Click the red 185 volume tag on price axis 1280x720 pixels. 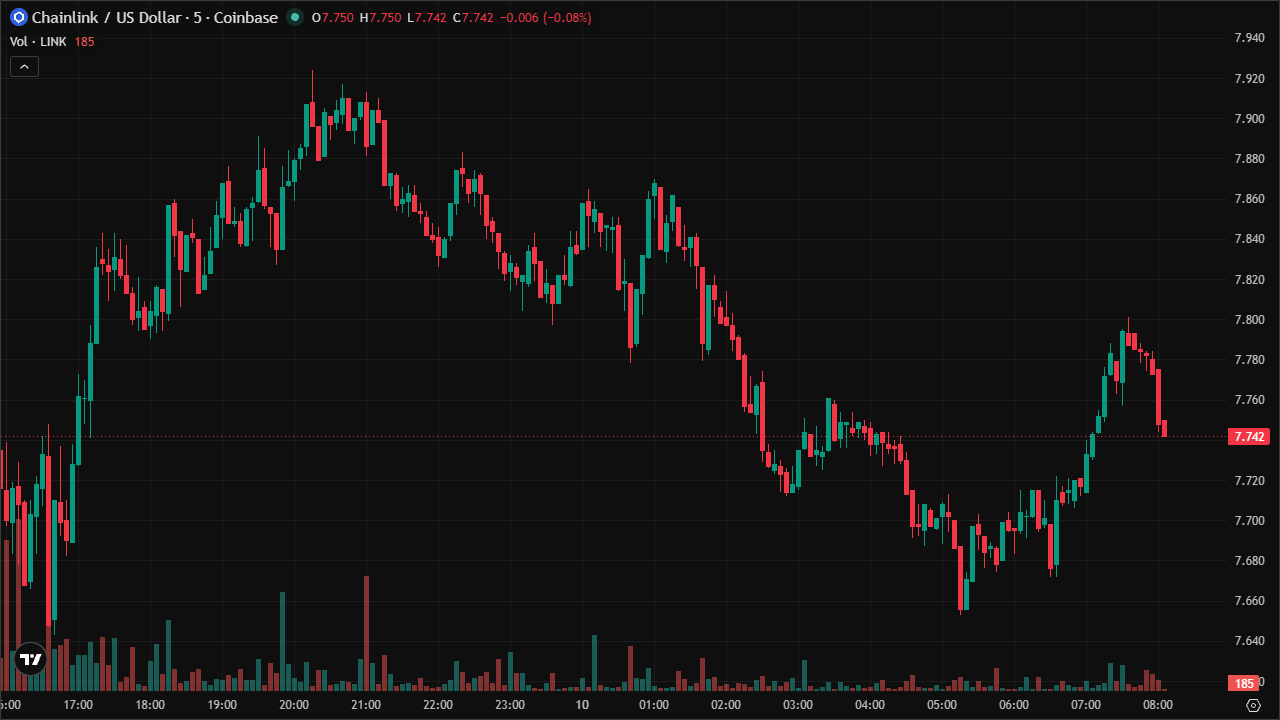click(x=1244, y=683)
